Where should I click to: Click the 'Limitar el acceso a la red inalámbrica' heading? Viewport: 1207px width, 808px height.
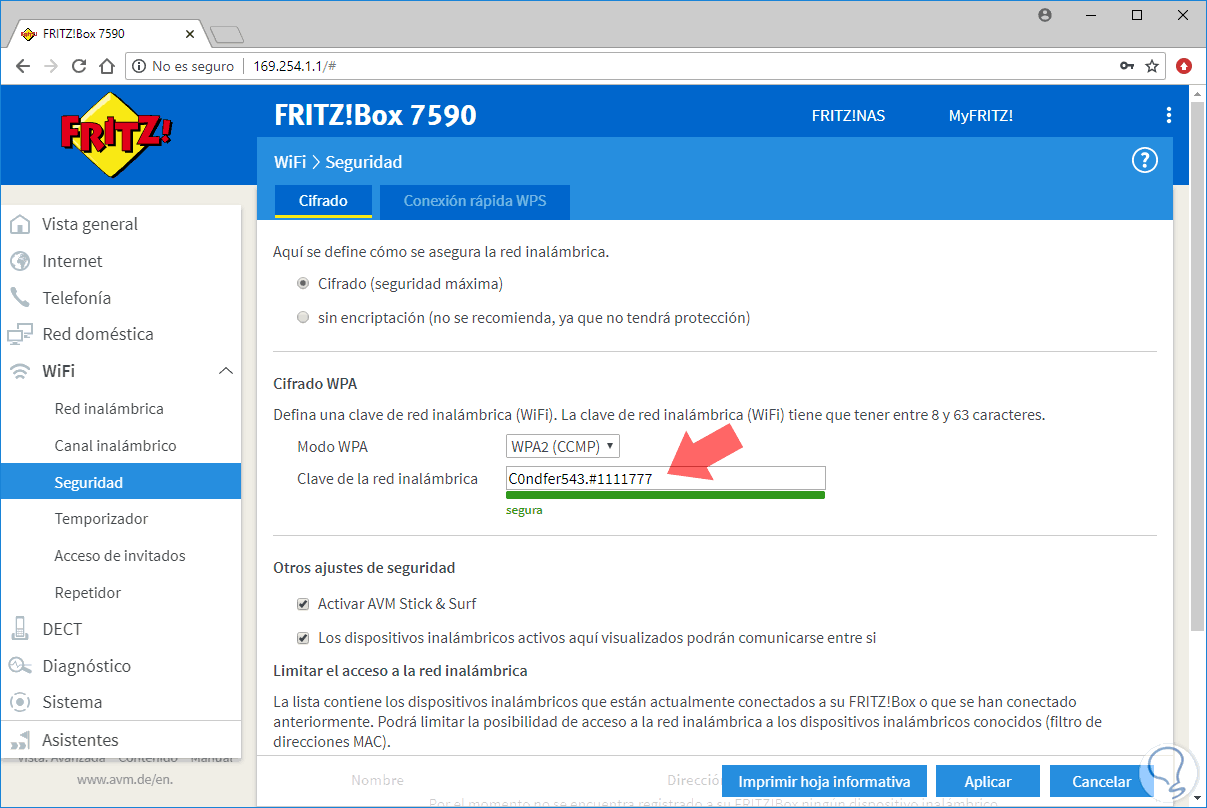pos(400,670)
